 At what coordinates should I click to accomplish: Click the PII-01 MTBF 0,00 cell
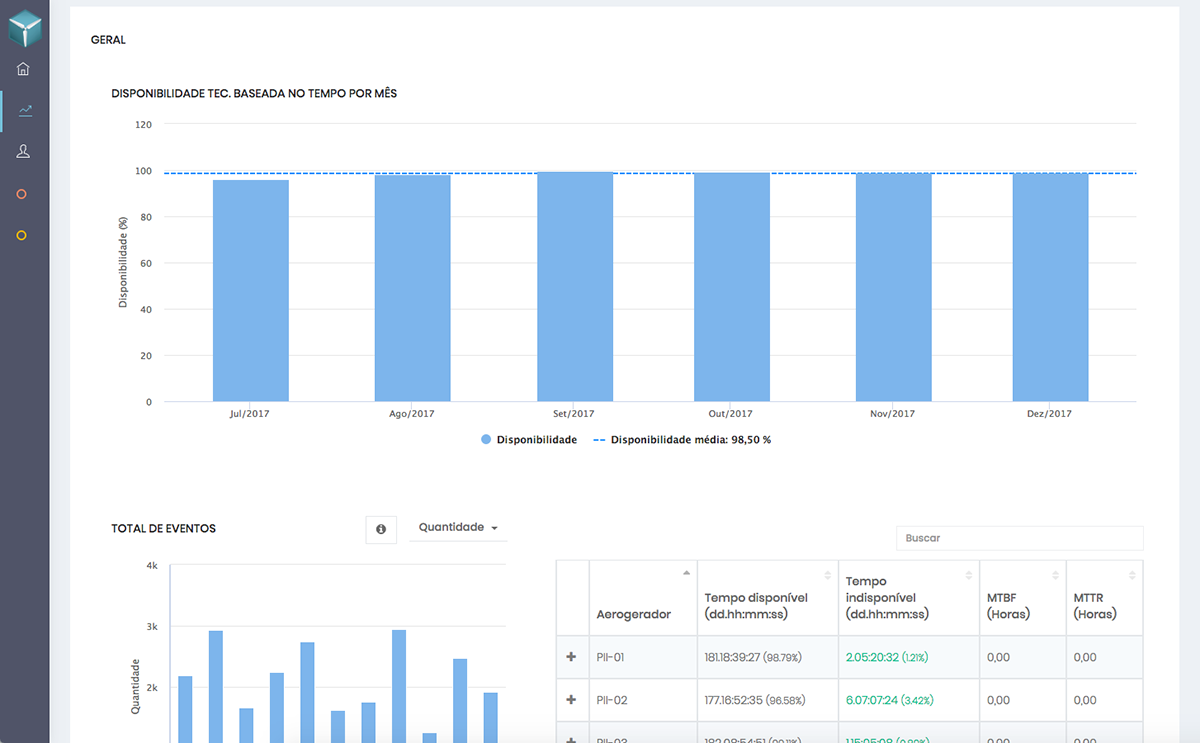point(1023,657)
